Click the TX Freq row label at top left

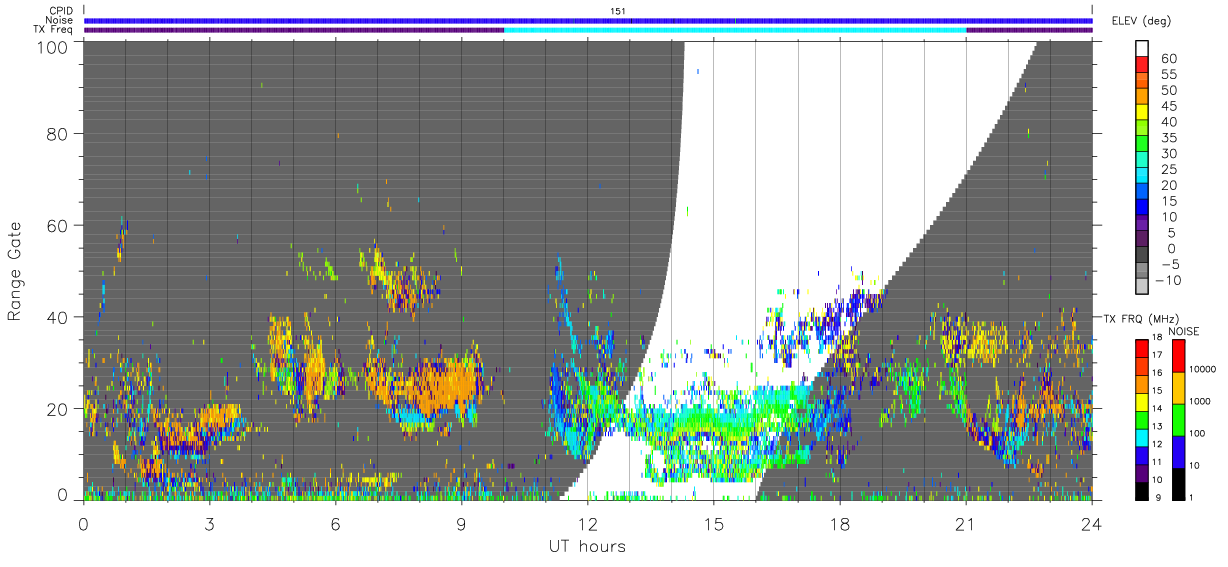[54, 29]
